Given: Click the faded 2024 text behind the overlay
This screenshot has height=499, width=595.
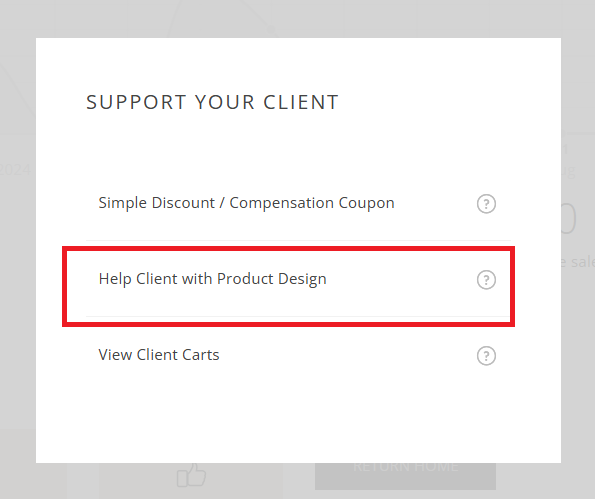Looking at the screenshot, I should [15, 170].
